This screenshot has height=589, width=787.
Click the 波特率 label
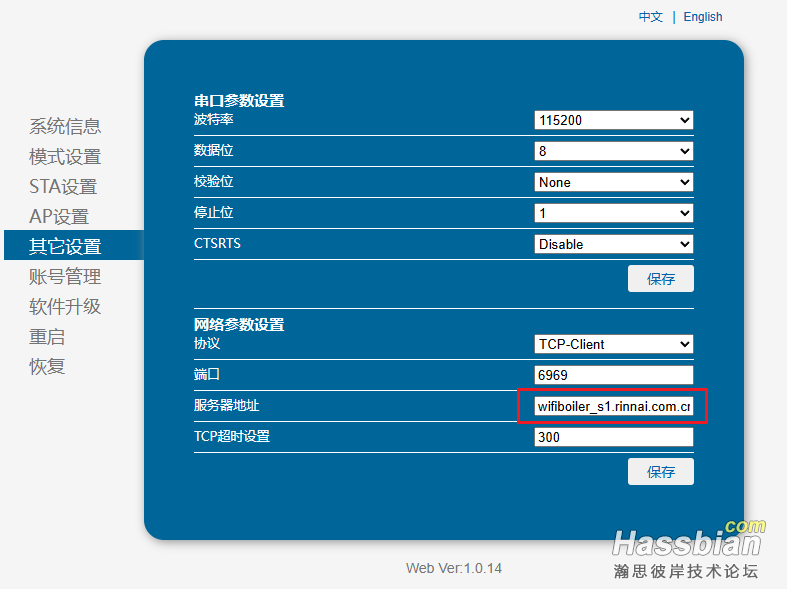point(214,119)
